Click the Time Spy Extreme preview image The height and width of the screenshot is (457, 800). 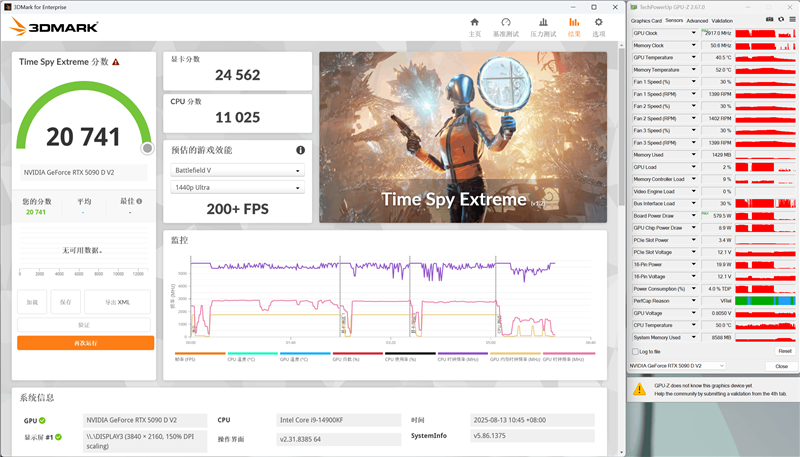point(463,137)
